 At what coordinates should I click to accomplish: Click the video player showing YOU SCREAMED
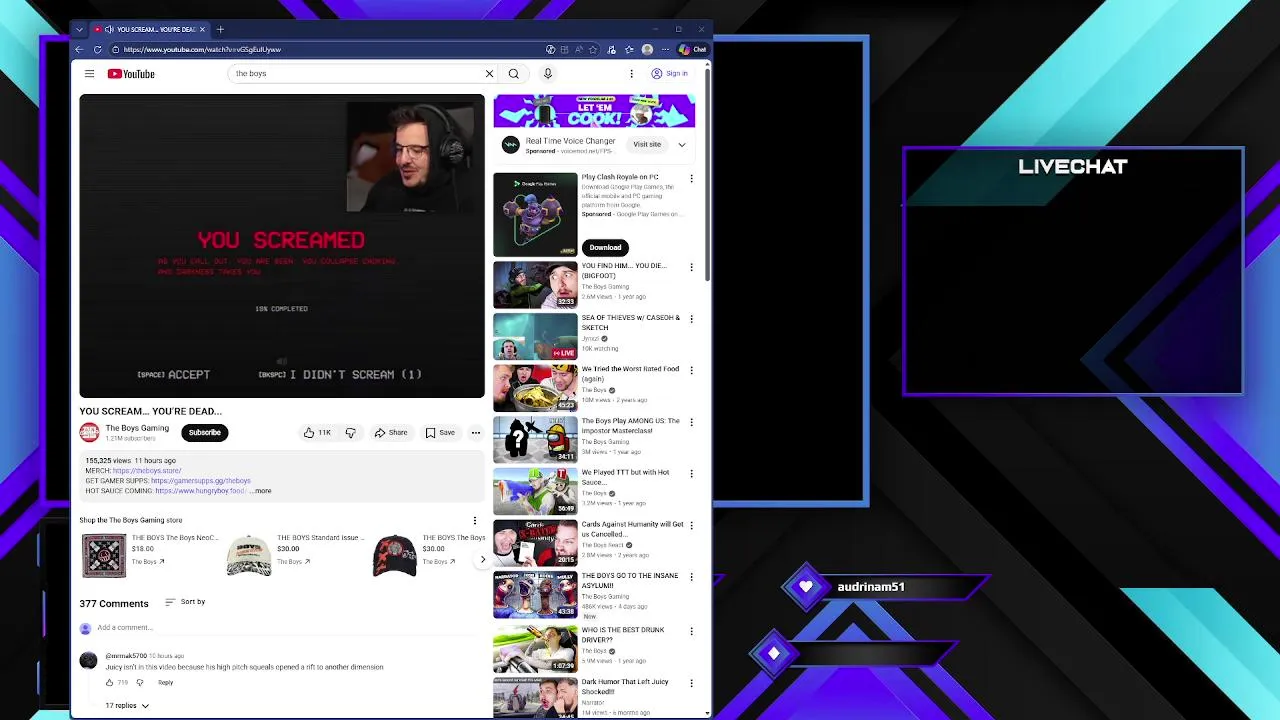[x=282, y=246]
